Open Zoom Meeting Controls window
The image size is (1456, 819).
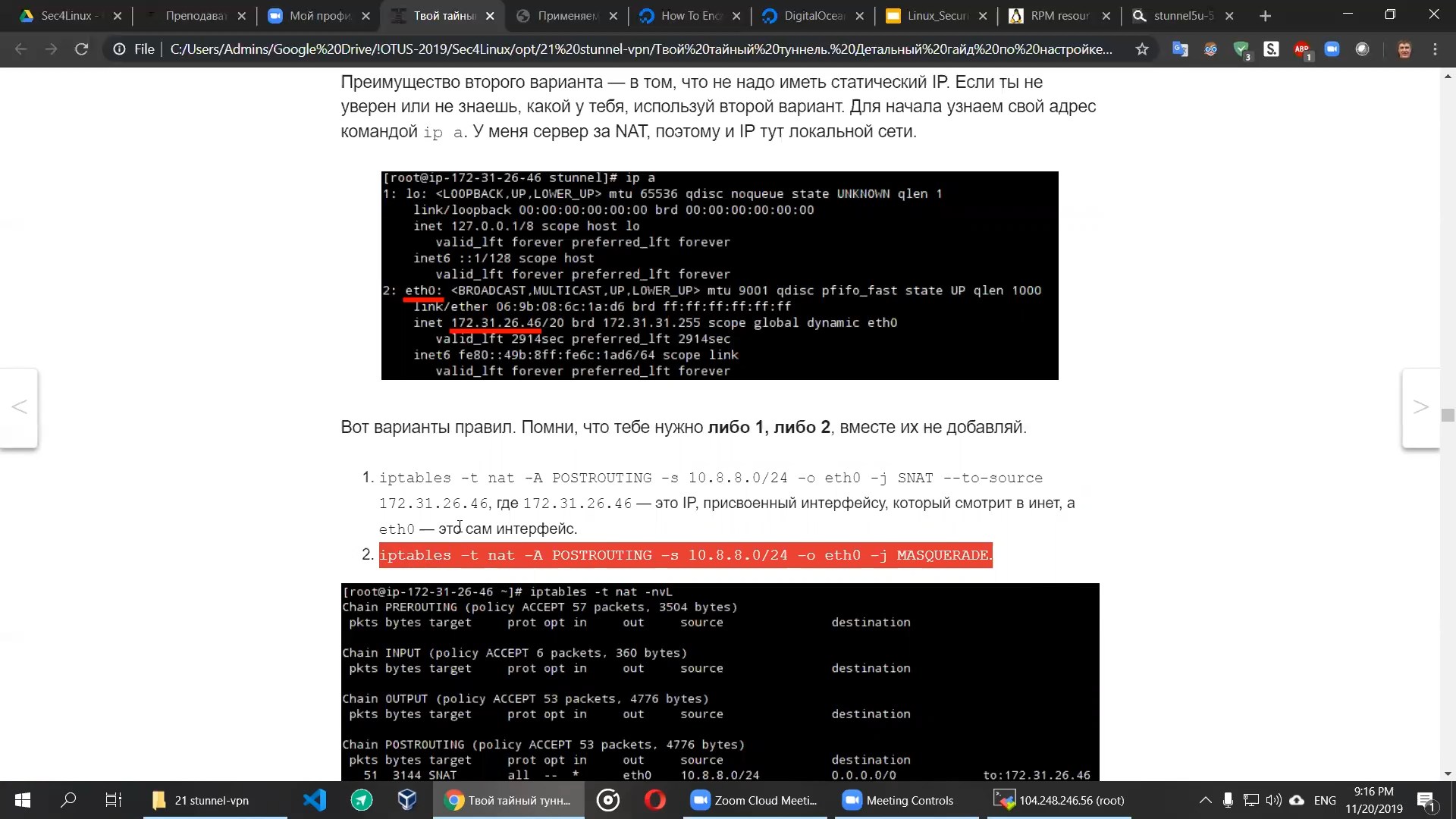pos(907,800)
